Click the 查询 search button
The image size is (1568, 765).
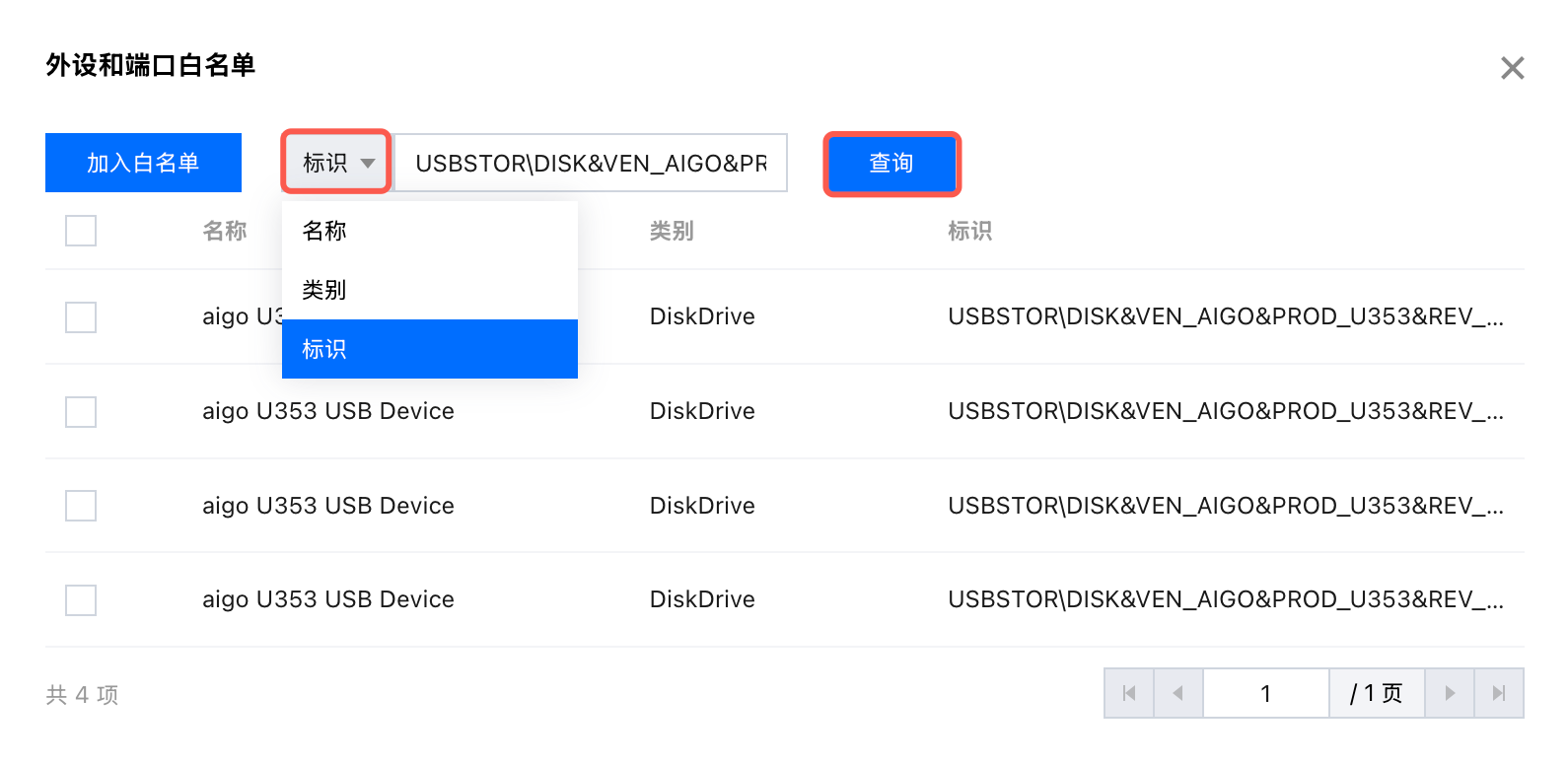(891, 164)
